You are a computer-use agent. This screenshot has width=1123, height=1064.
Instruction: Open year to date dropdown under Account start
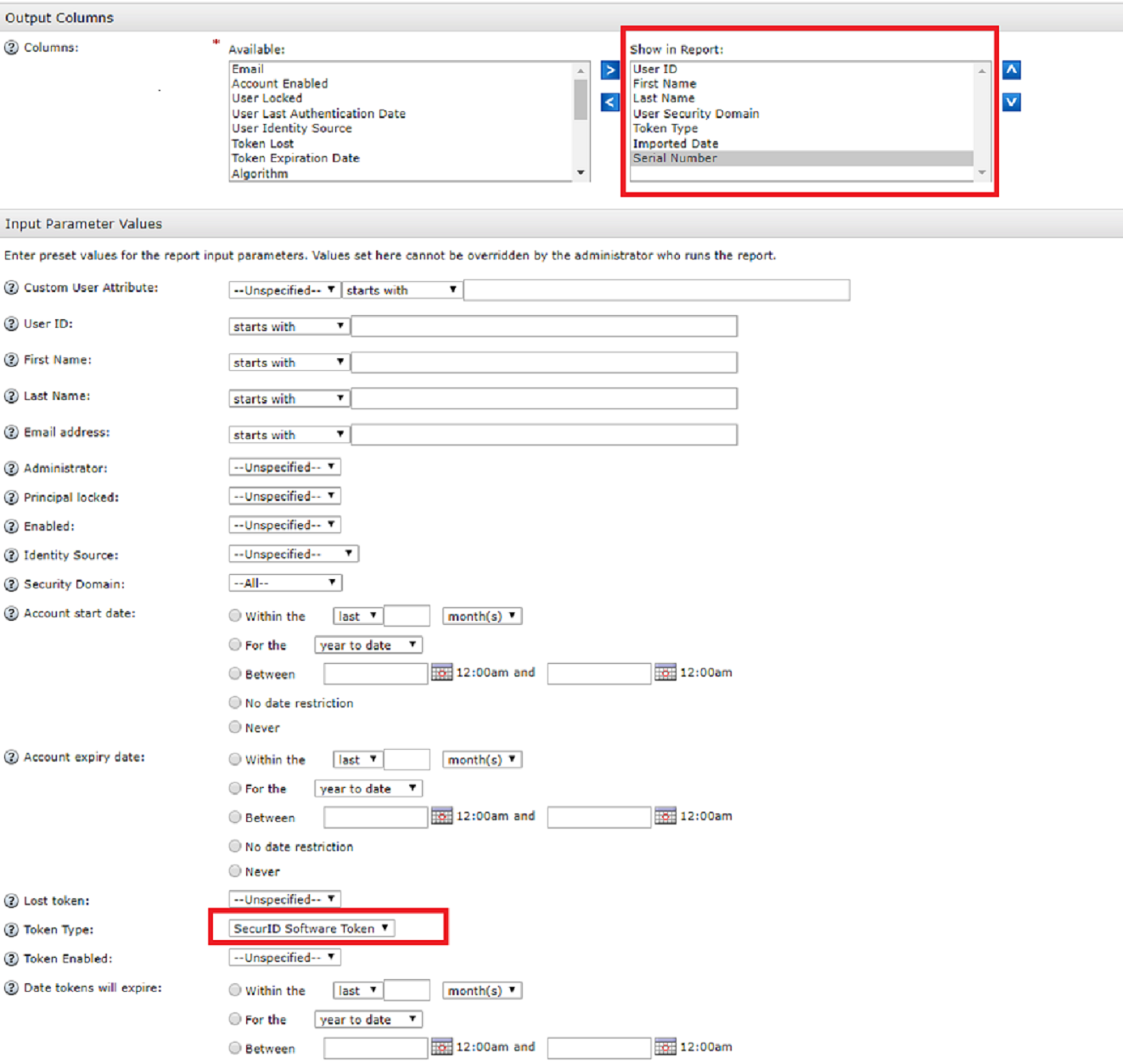[x=368, y=645]
